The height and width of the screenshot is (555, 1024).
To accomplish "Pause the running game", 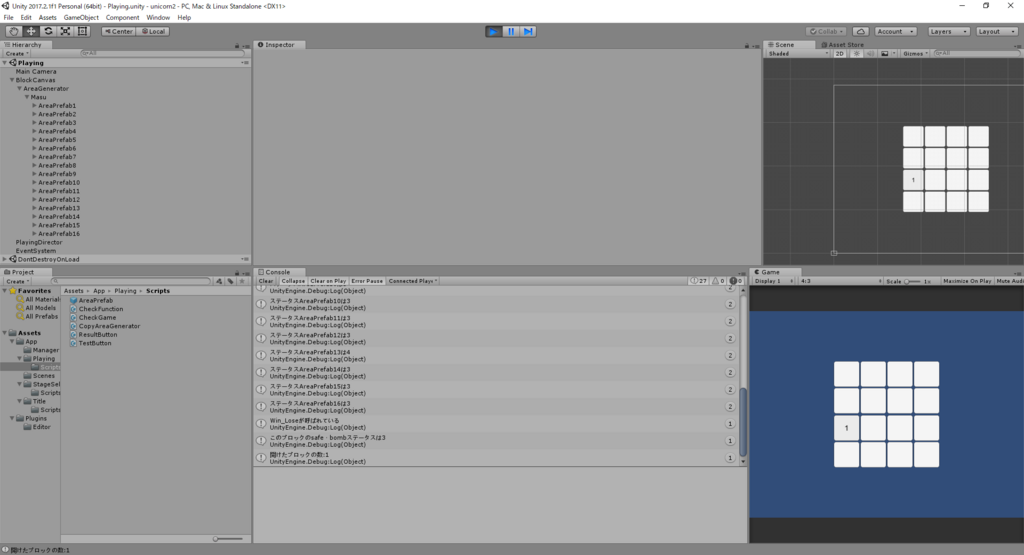I will coord(511,31).
